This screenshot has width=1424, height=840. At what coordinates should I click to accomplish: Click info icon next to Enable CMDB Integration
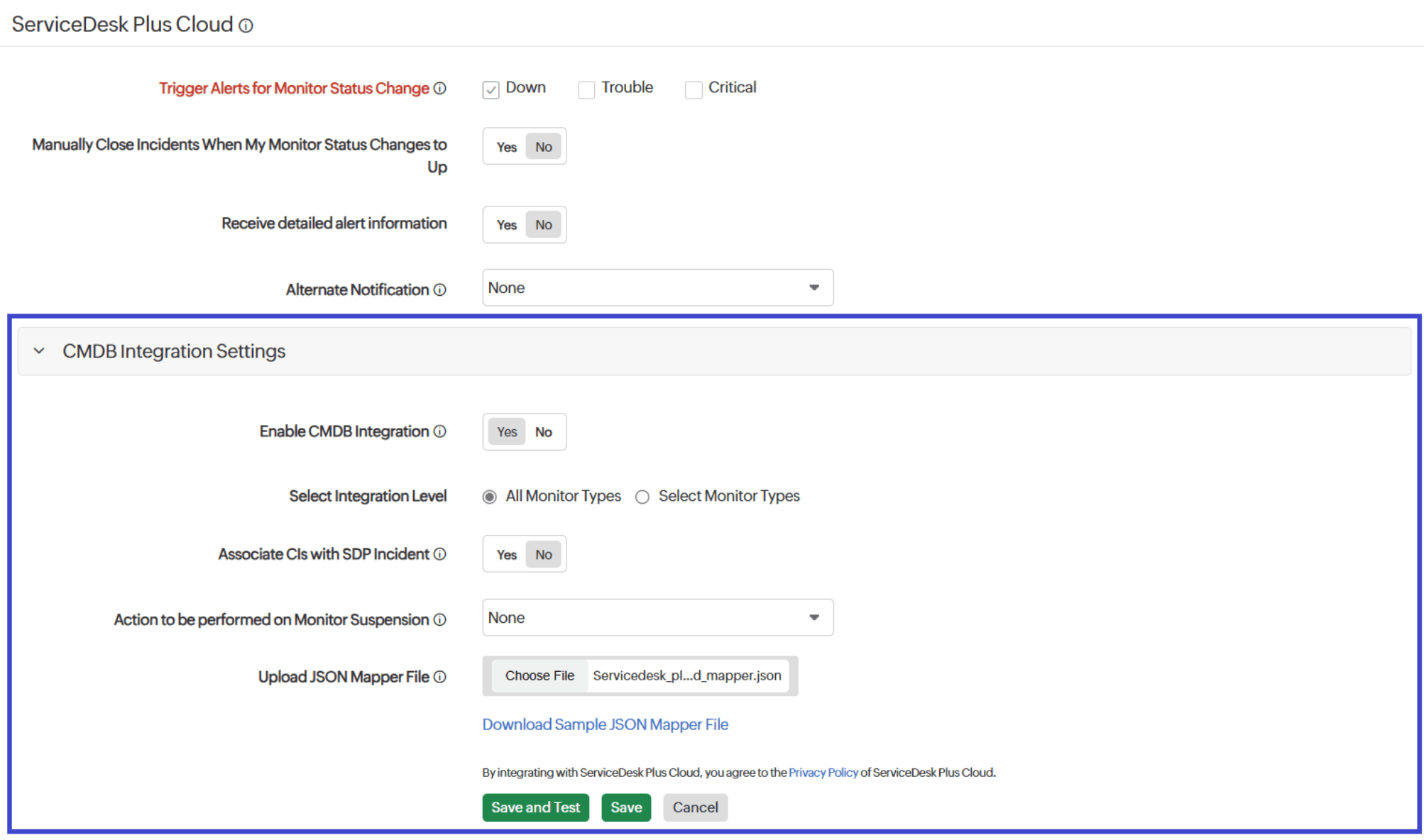[x=440, y=431]
